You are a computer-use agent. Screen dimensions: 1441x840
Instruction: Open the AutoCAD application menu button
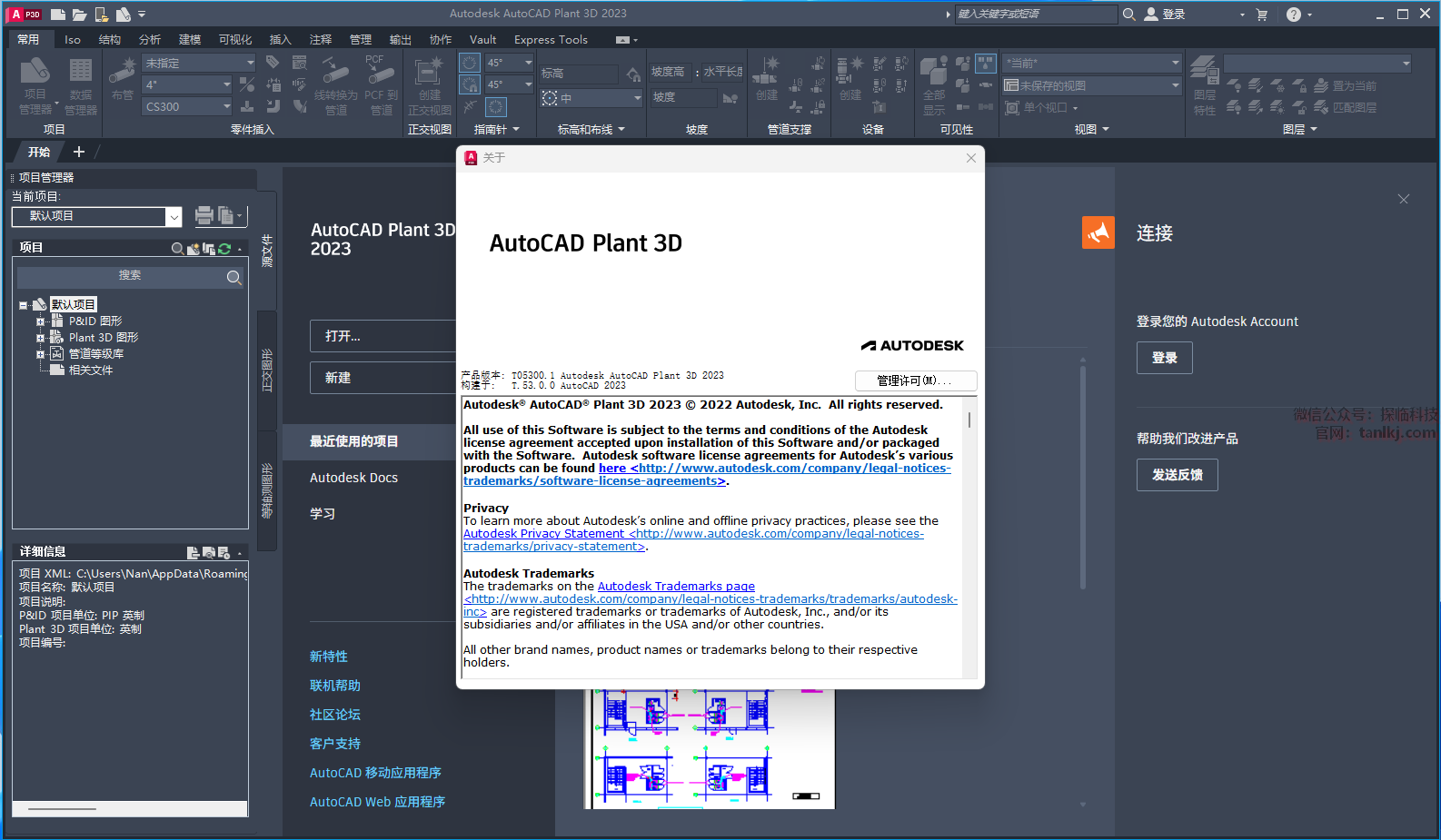tap(25, 14)
